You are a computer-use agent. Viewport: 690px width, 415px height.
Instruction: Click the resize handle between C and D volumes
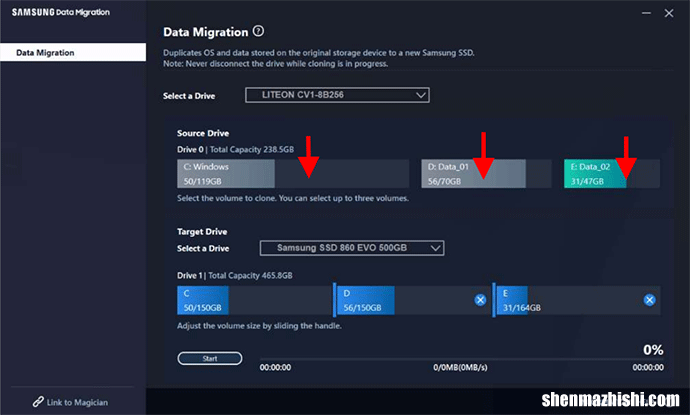[334, 300]
